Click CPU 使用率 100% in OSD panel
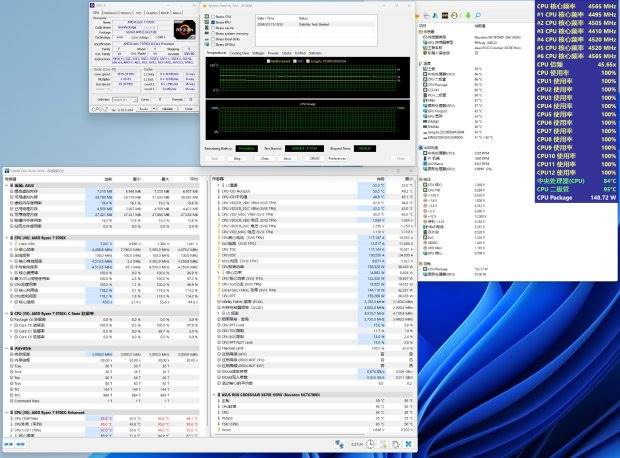 (576, 73)
